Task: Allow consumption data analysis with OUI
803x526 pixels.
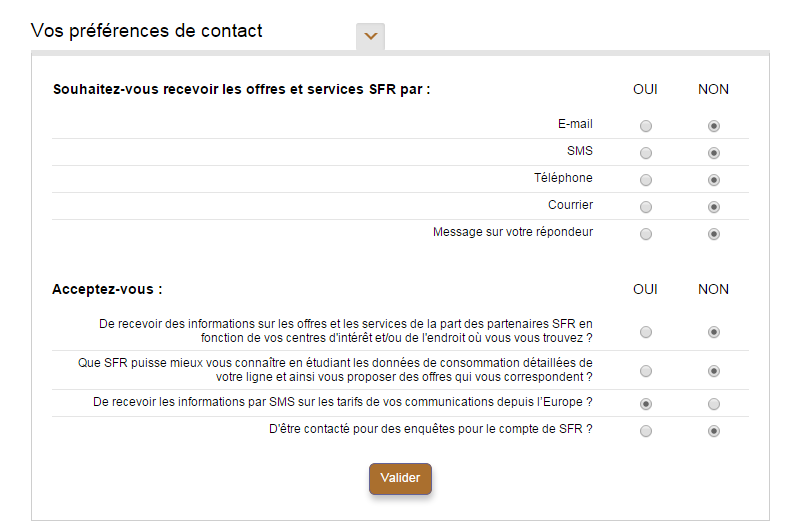Action: 646,371
